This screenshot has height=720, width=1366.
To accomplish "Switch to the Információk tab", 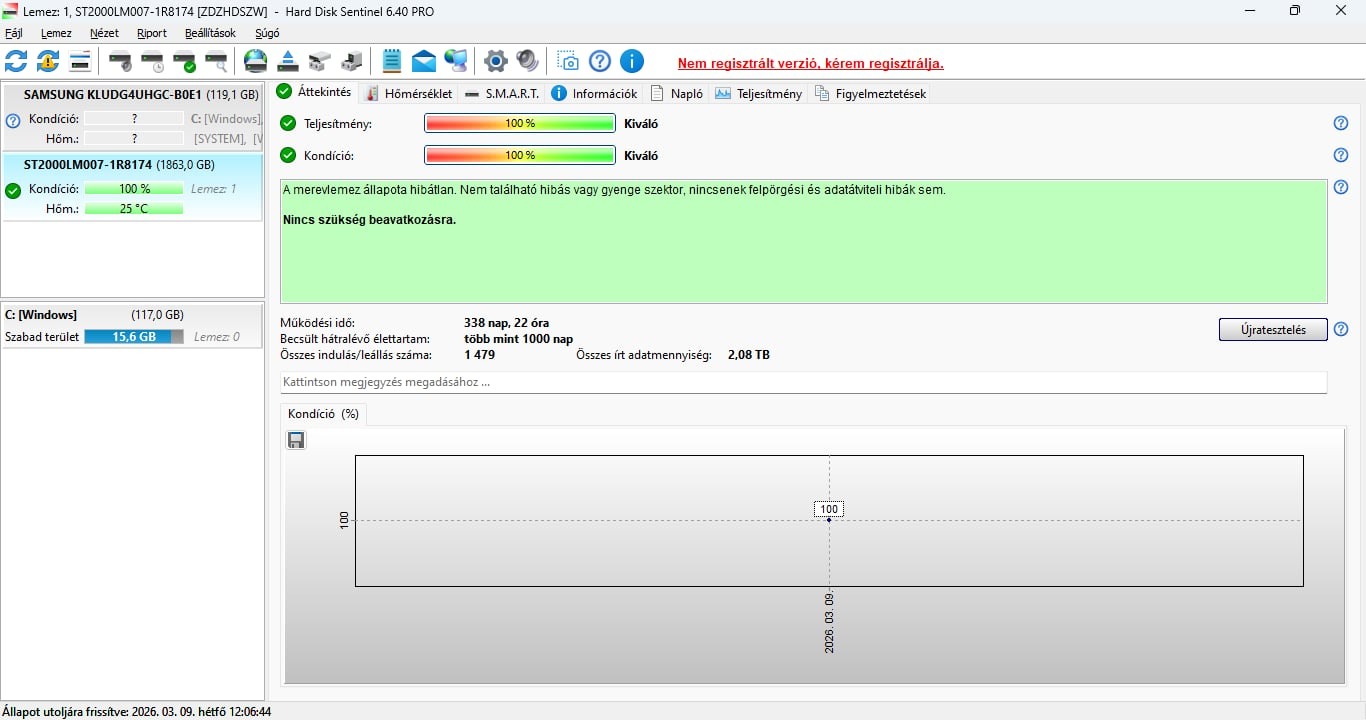I will 594,93.
